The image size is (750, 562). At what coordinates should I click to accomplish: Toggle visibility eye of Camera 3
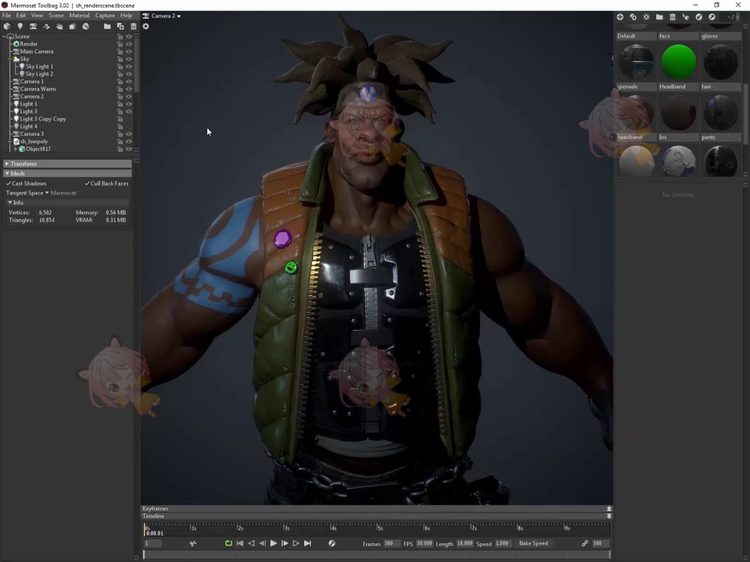click(x=129, y=134)
